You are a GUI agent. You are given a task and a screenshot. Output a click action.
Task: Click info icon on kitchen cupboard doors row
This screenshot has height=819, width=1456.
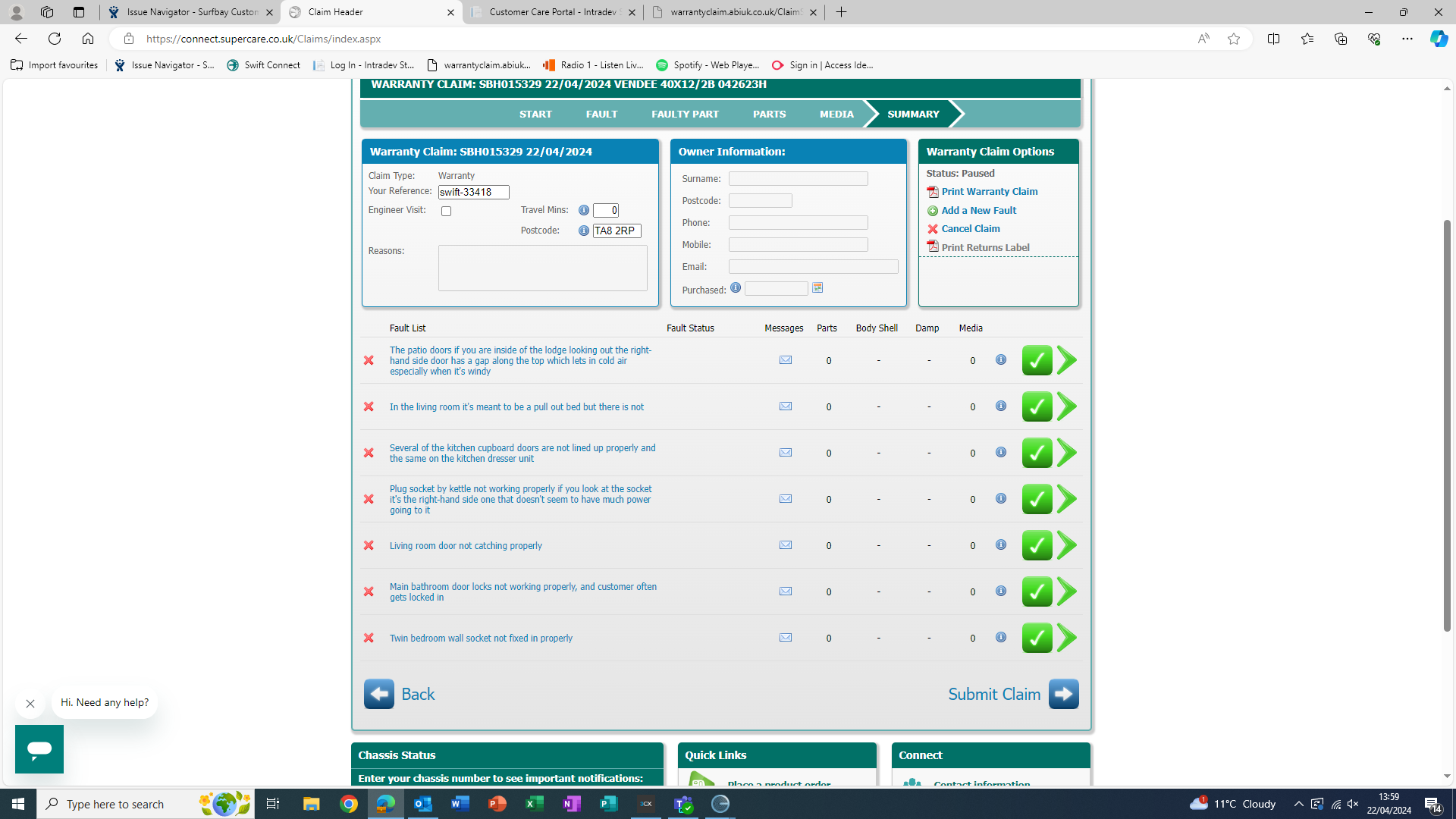tap(1001, 452)
